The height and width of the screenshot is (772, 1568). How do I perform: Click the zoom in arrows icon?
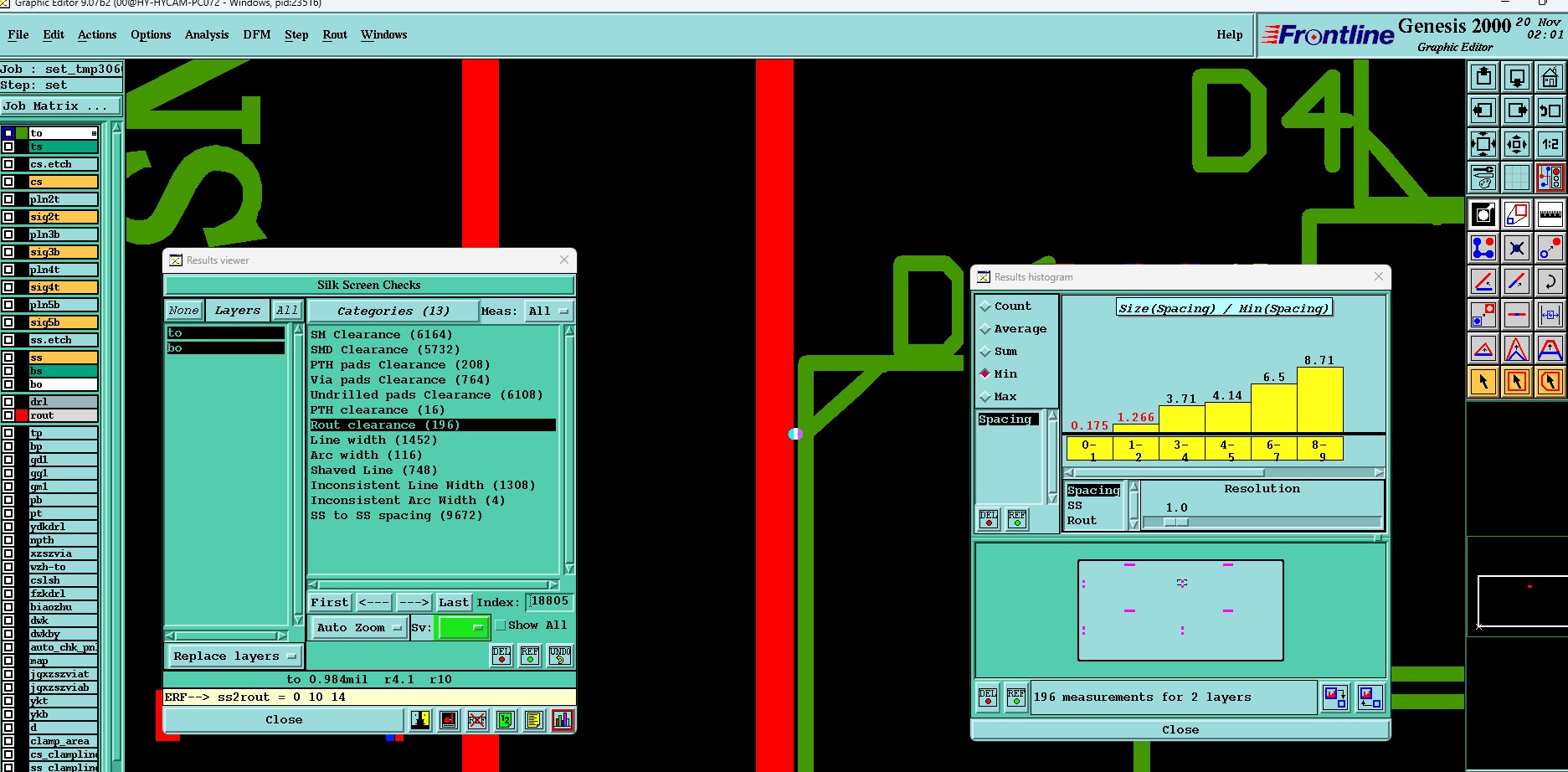(x=1483, y=144)
